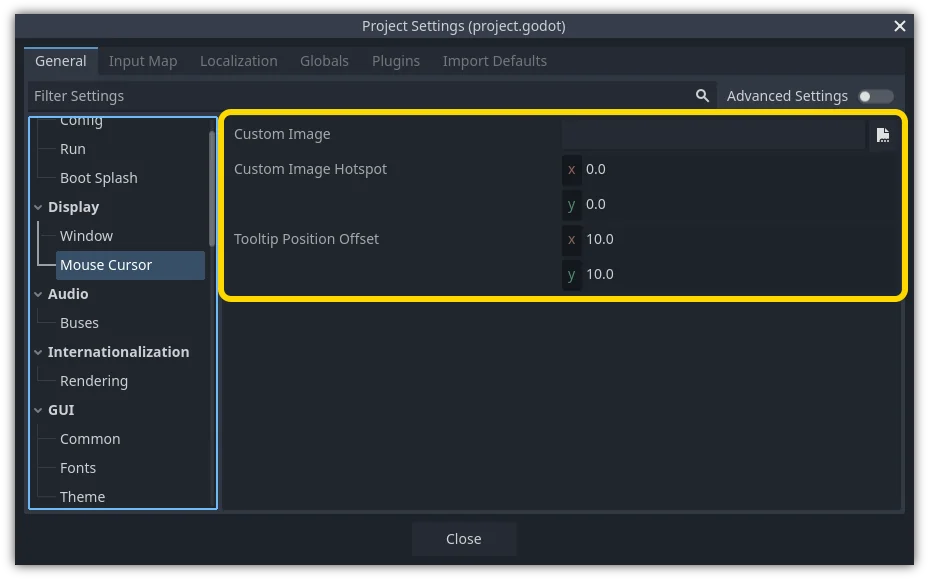
Task: Toggle the Advanced Settings switch
Action: tap(875, 95)
